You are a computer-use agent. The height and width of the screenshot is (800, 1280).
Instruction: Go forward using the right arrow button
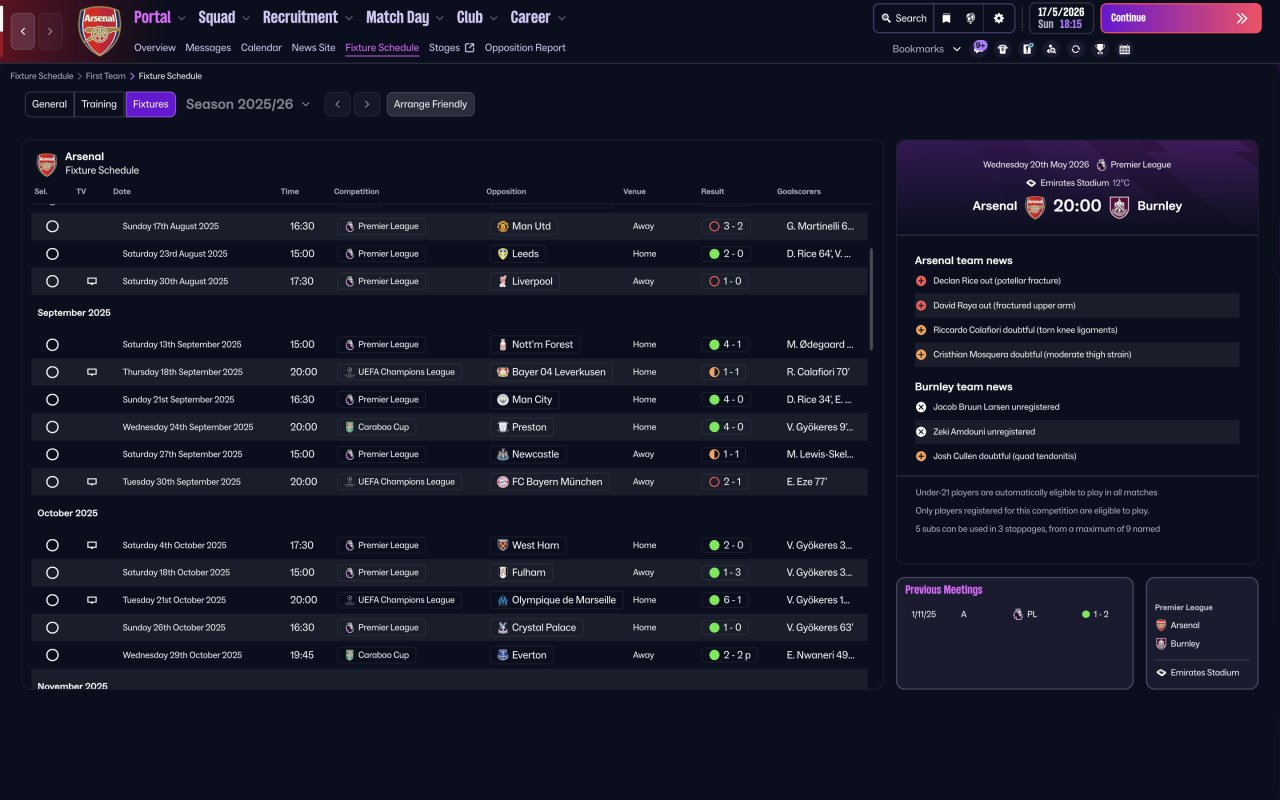click(50, 31)
